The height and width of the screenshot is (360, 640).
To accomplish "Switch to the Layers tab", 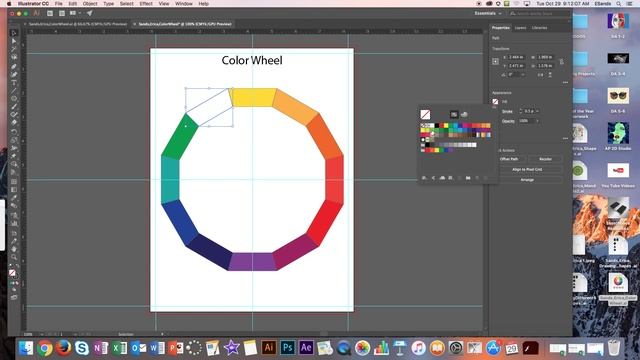I will coord(520,28).
